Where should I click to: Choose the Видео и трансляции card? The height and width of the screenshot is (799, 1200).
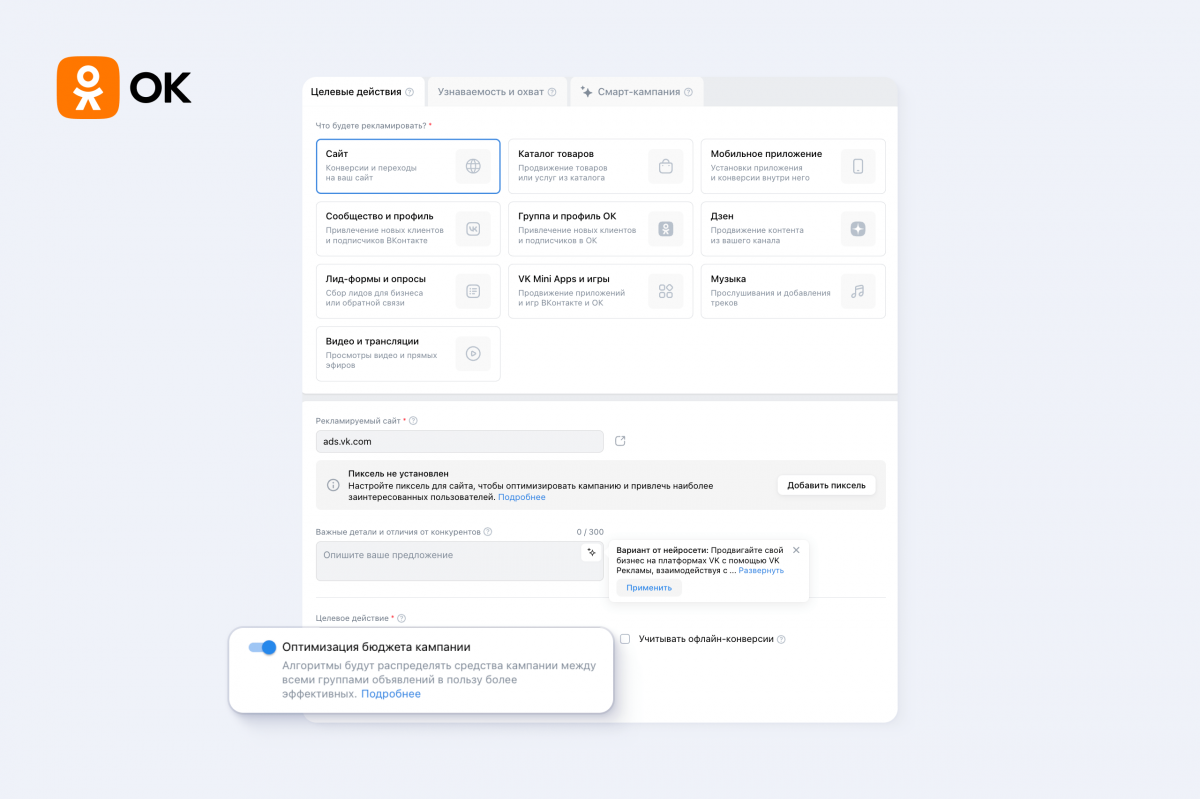408,353
